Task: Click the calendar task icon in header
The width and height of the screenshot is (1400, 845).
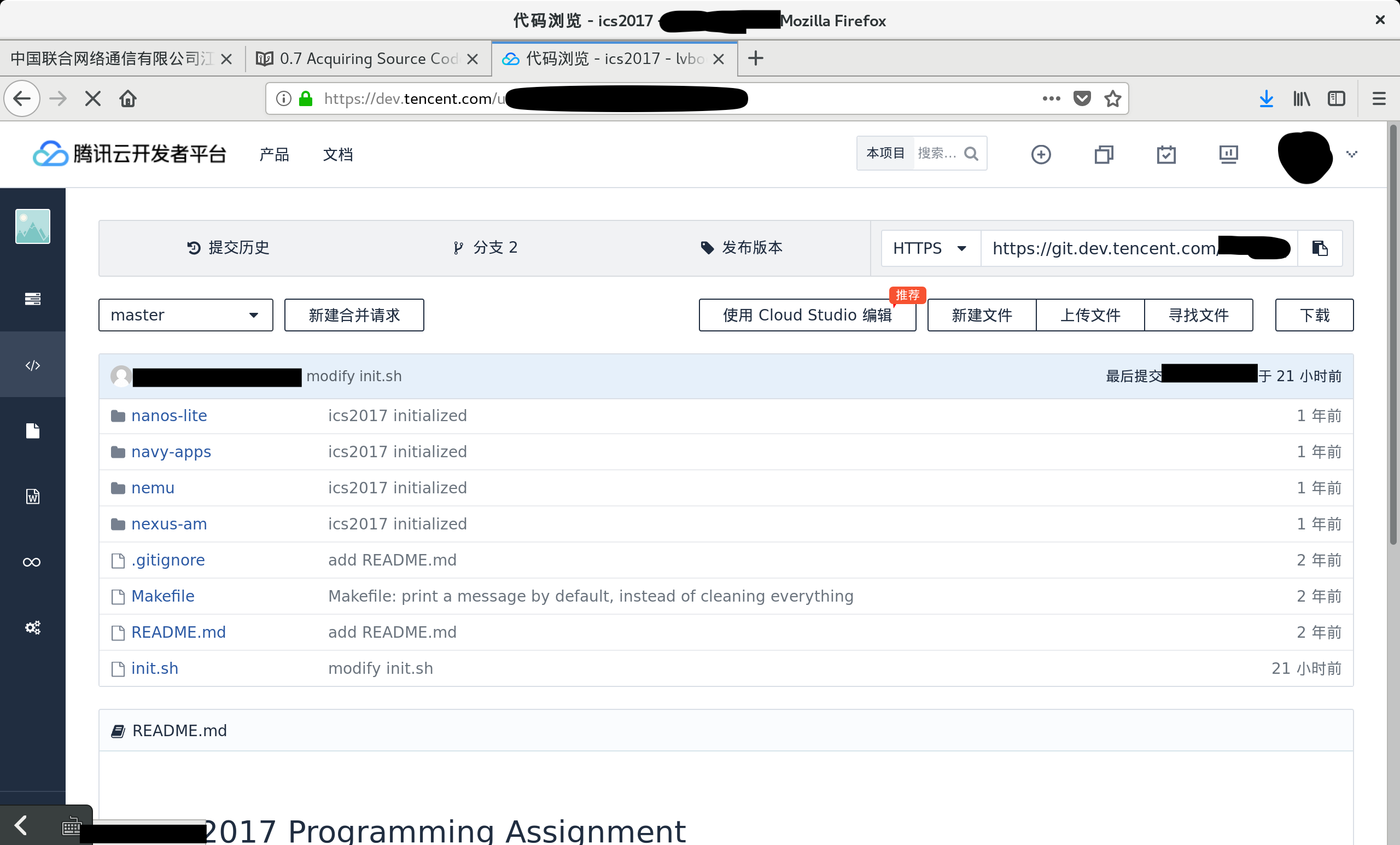Action: (1166, 155)
